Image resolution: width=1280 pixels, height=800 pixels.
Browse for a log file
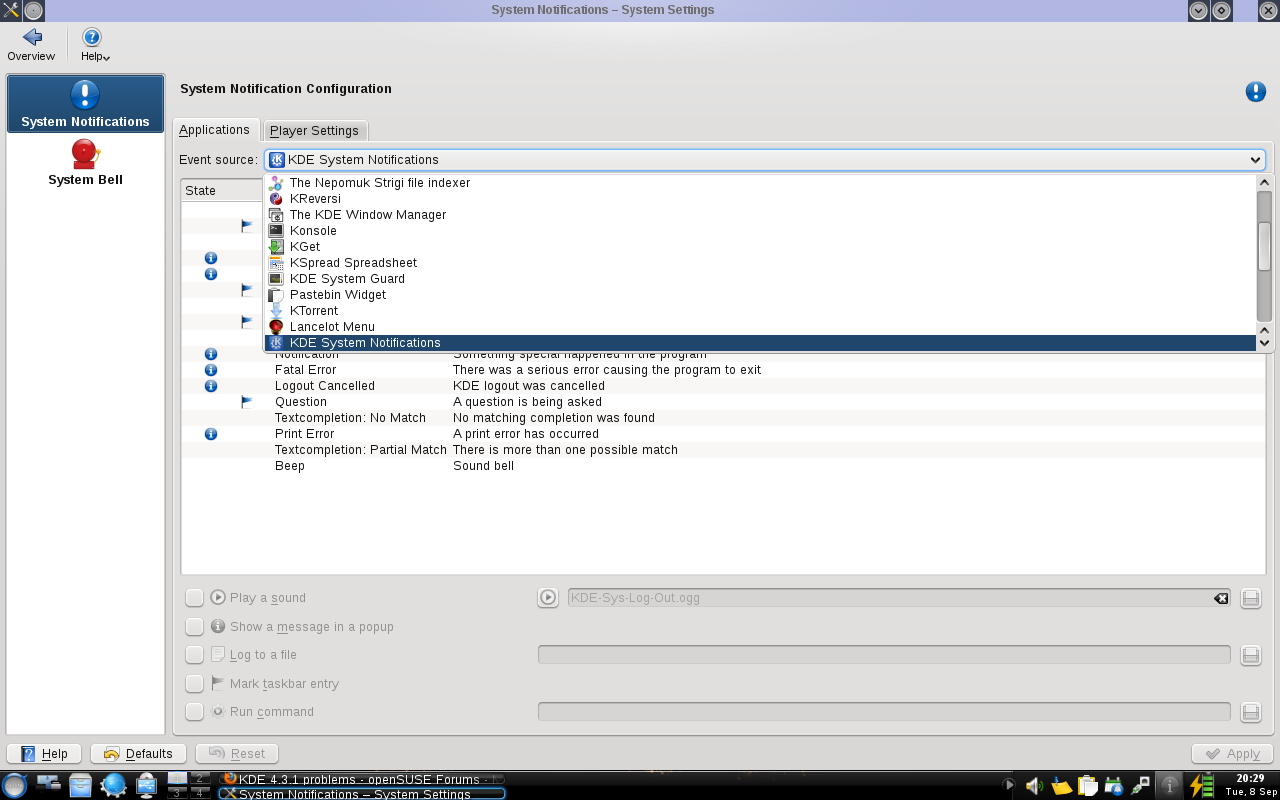click(x=1250, y=655)
